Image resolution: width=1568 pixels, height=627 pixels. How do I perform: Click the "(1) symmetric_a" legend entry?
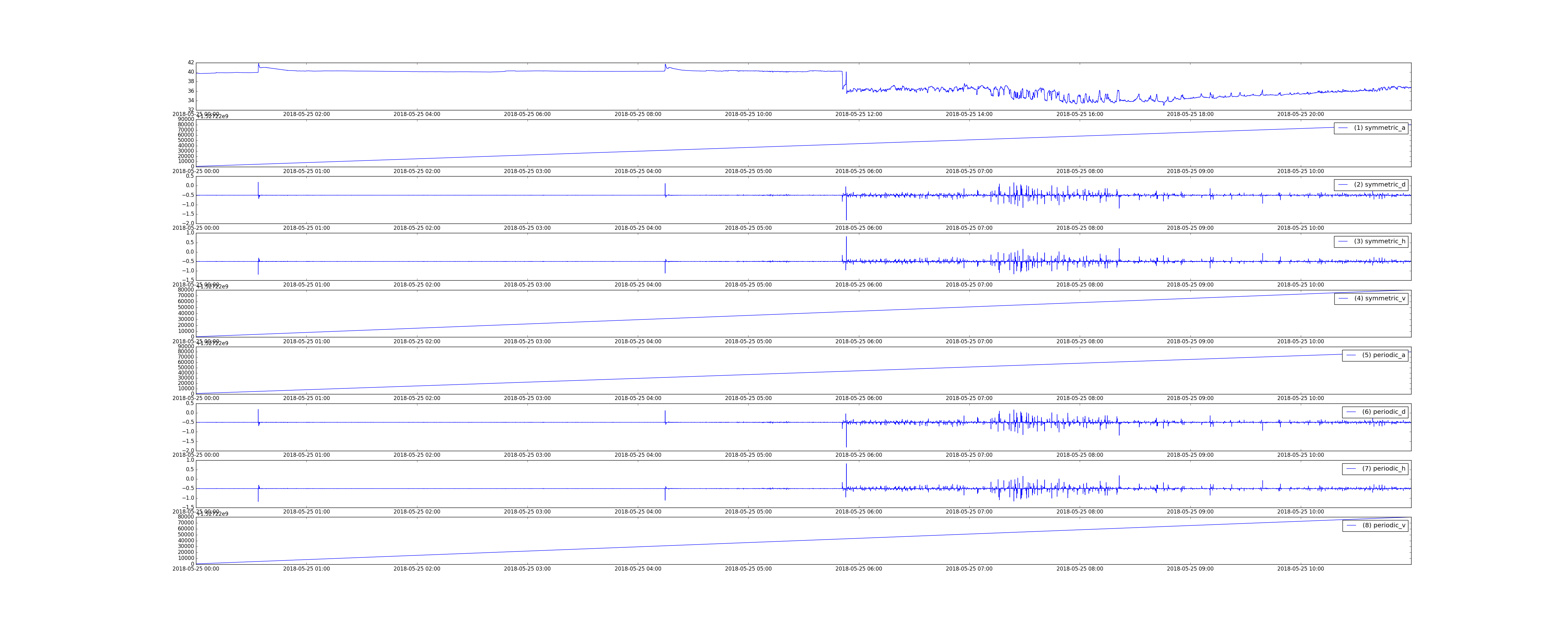[1371, 128]
